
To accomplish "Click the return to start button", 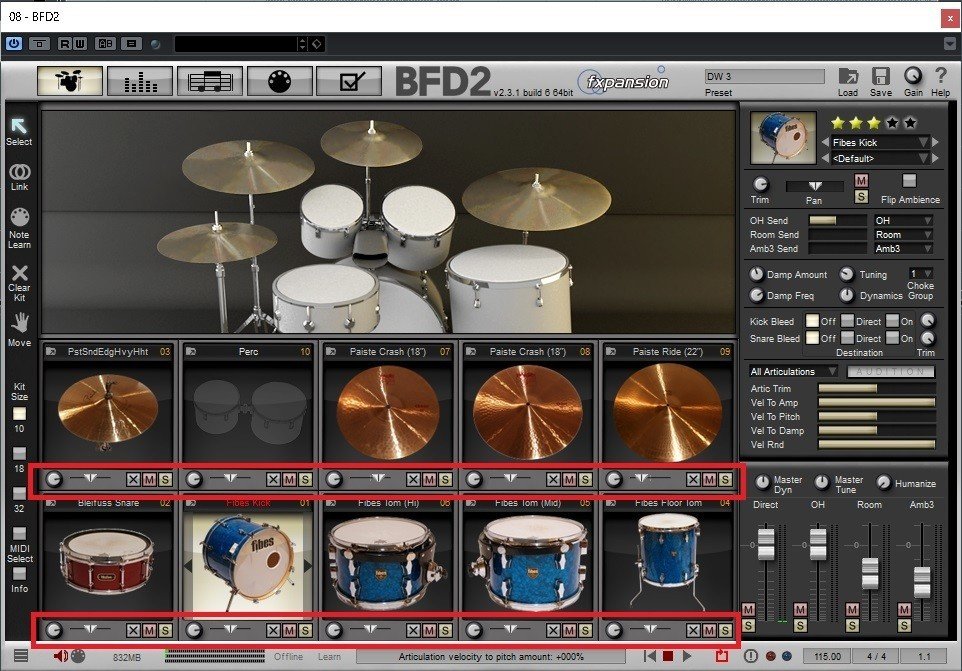I will (650, 656).
